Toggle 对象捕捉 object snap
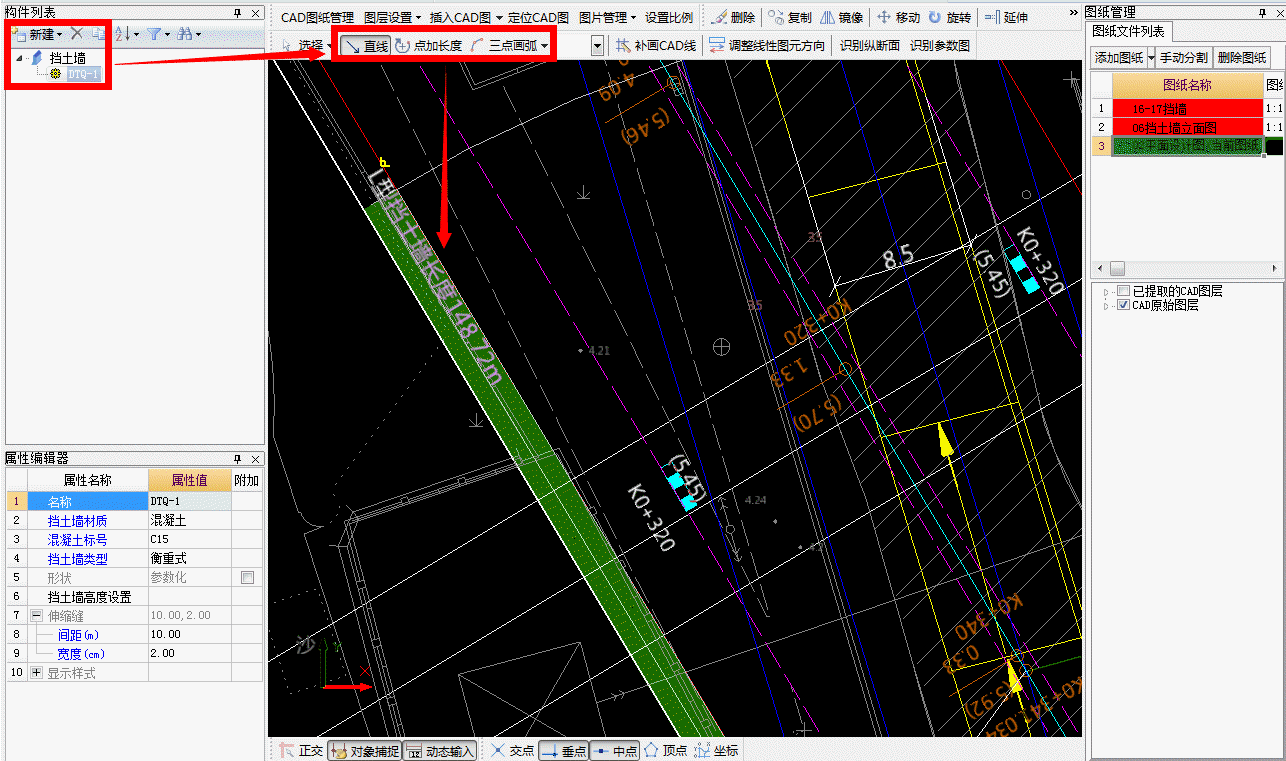Viewport: 1286px width, 761px height. [x=365, y=750]
